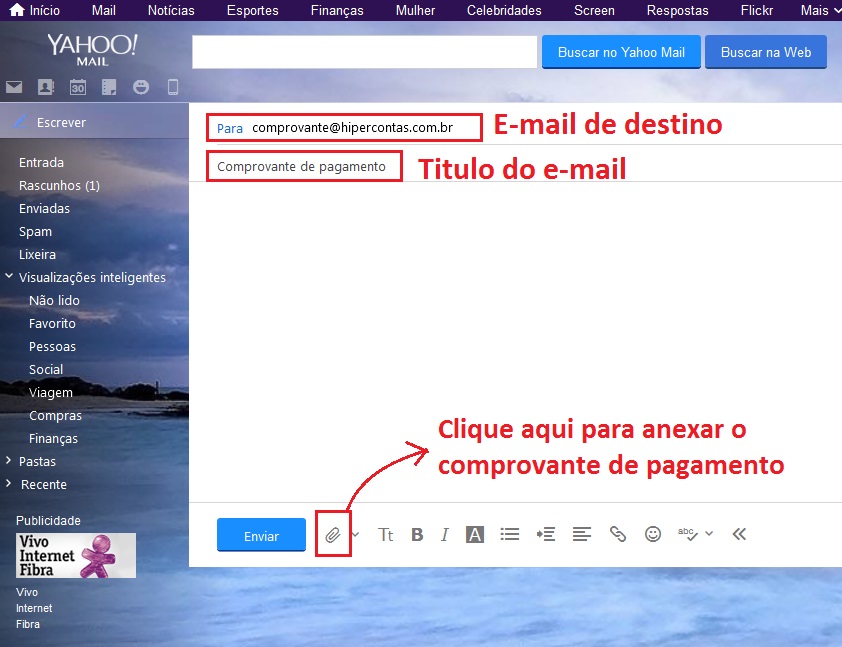The width and height of the screenshot is (842, 647).
Task: Open Mulher in top navigation
Action: point(415,10)
